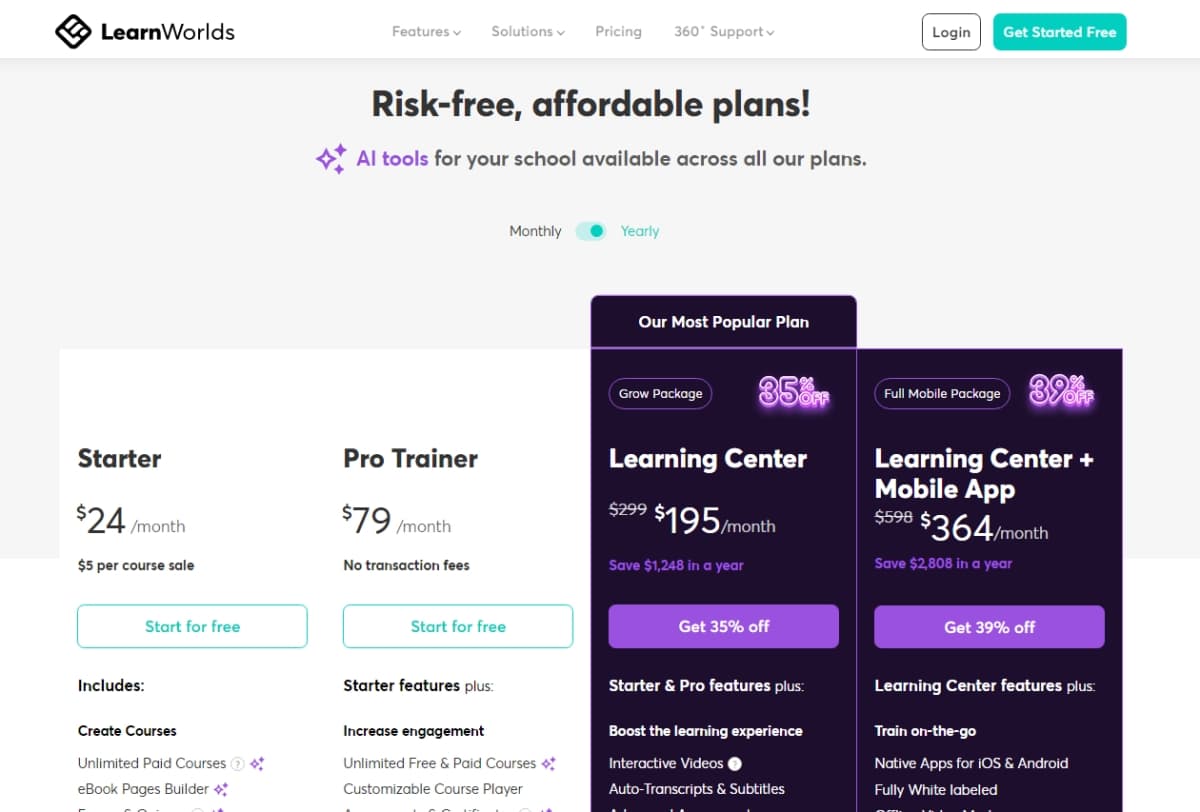Click the 35% off neon badge

coord(793,391)
